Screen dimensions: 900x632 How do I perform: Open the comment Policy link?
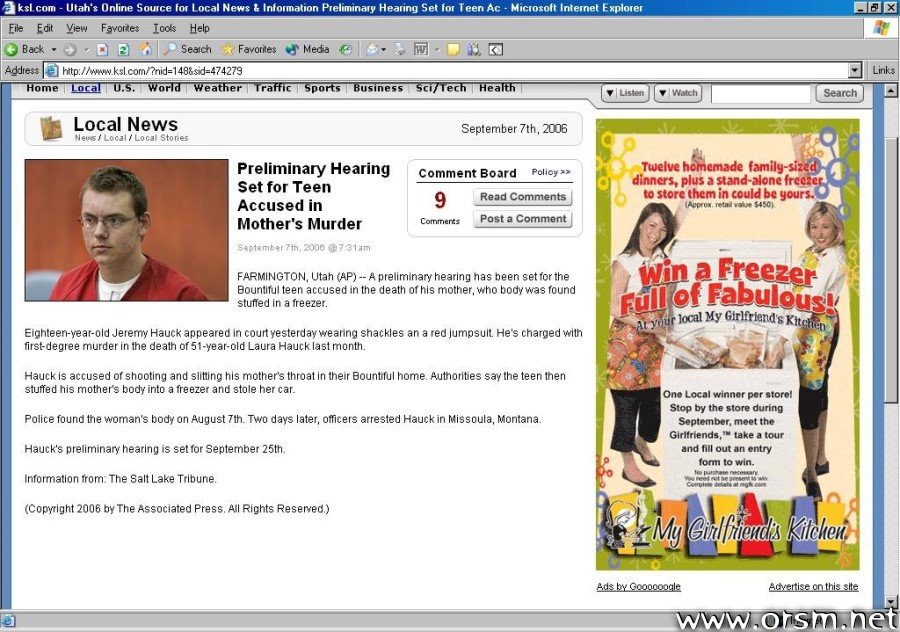(550, 172)
